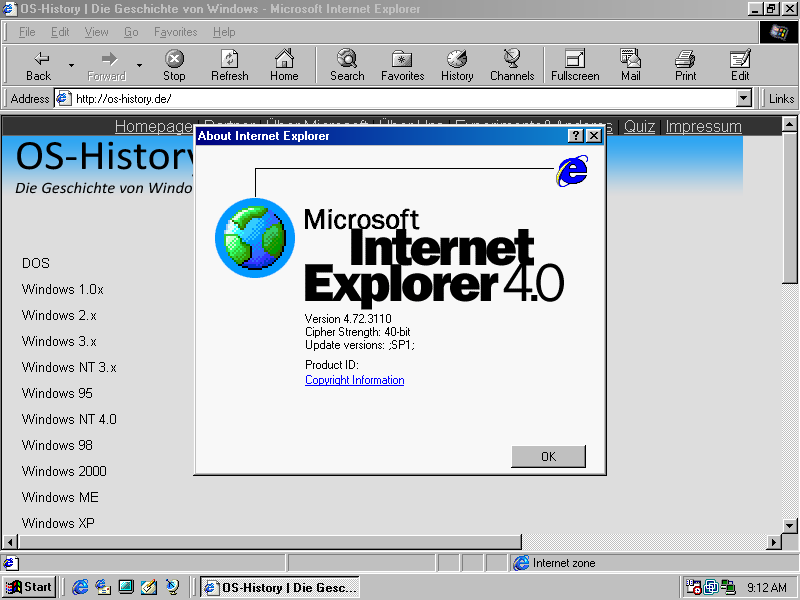Refresh the page via toolbar icon
Viewport: 800px width, 600px height.
[230, 59]
